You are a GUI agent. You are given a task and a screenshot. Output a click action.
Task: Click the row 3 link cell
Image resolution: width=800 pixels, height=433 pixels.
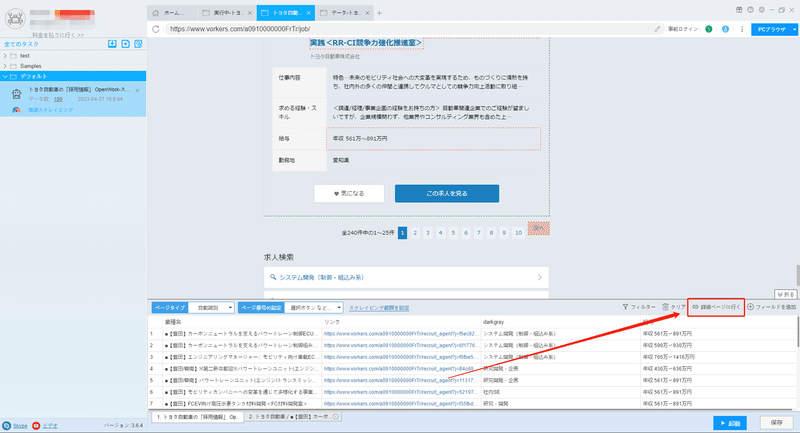[401, 357]
